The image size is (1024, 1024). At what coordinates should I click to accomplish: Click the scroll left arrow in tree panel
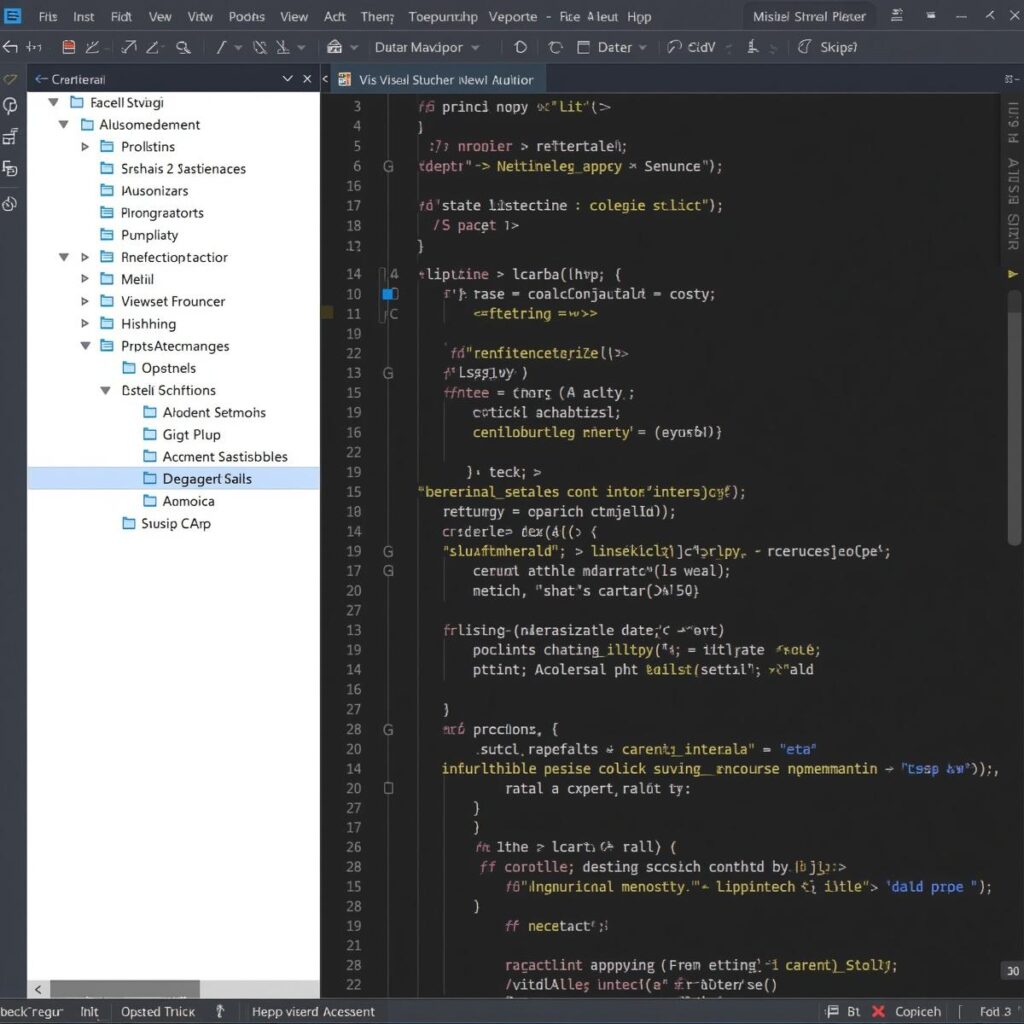point(38,989)
